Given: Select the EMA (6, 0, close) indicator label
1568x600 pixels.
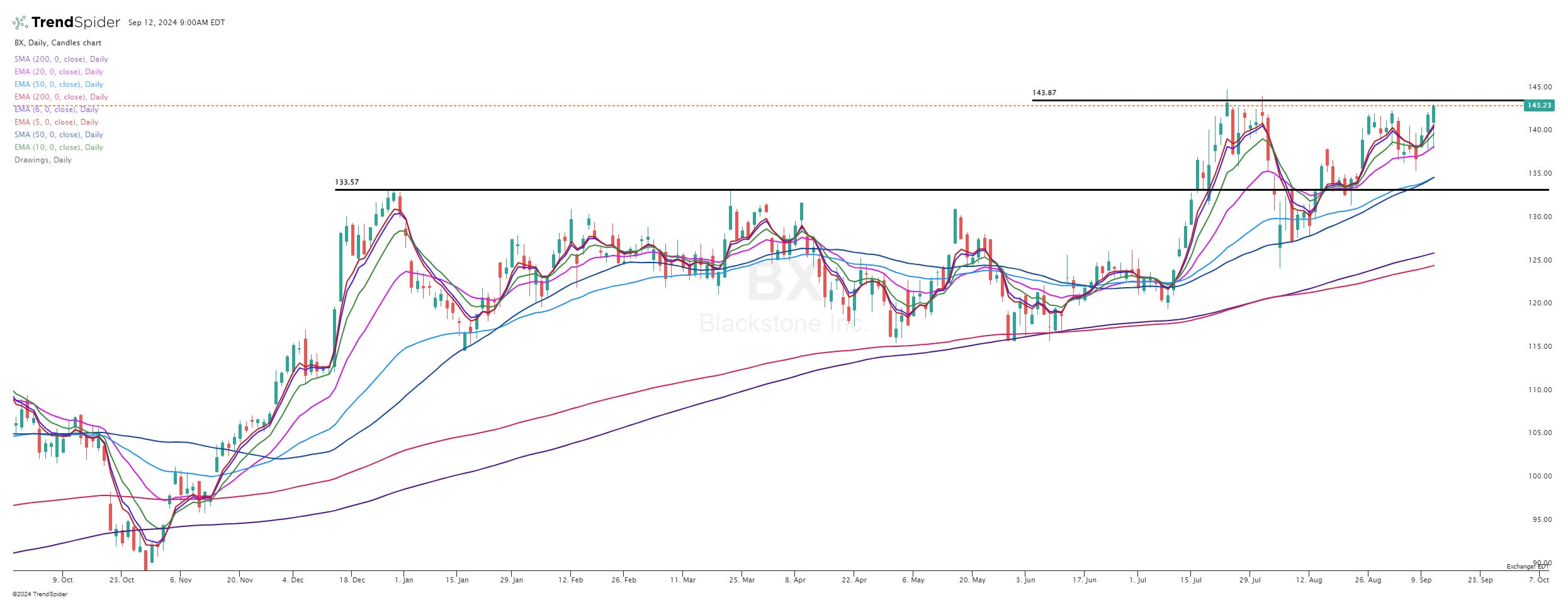Looking at the screenshot, I should pos(57,110).
